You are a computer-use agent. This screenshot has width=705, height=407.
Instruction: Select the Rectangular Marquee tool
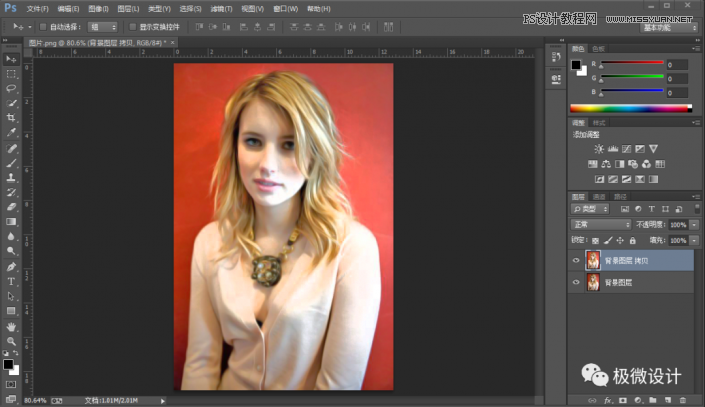point(11,73)
